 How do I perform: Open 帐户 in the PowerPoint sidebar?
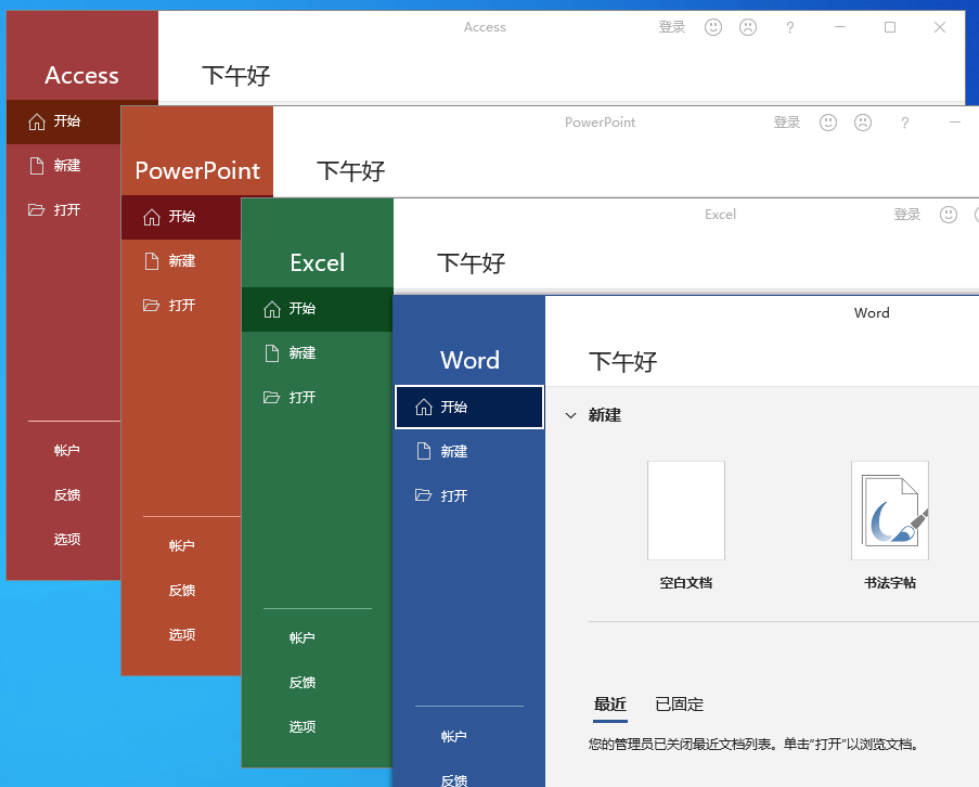tap(182, 546)
